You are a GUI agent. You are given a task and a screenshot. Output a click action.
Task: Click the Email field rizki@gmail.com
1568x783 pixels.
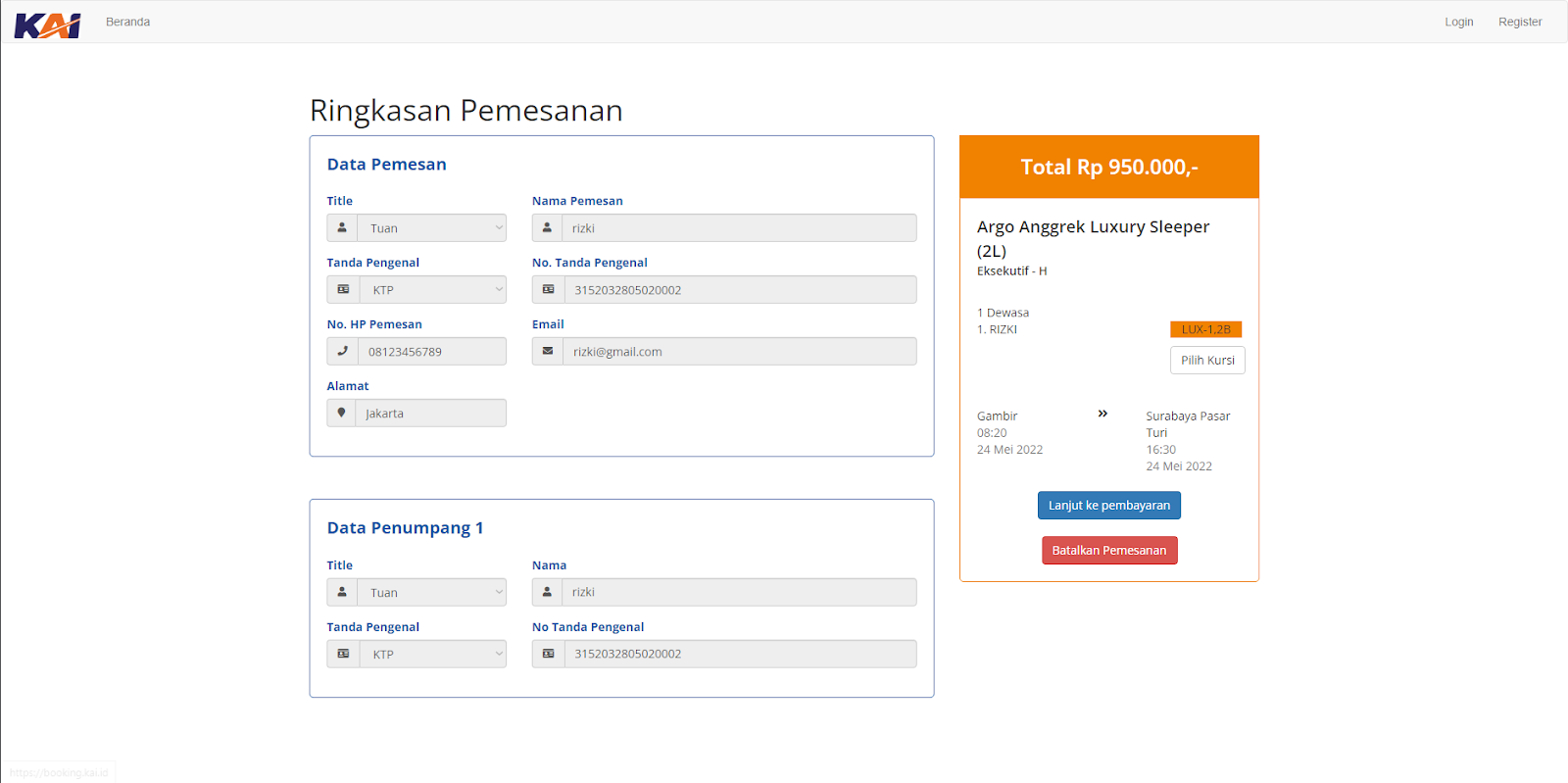740,351
